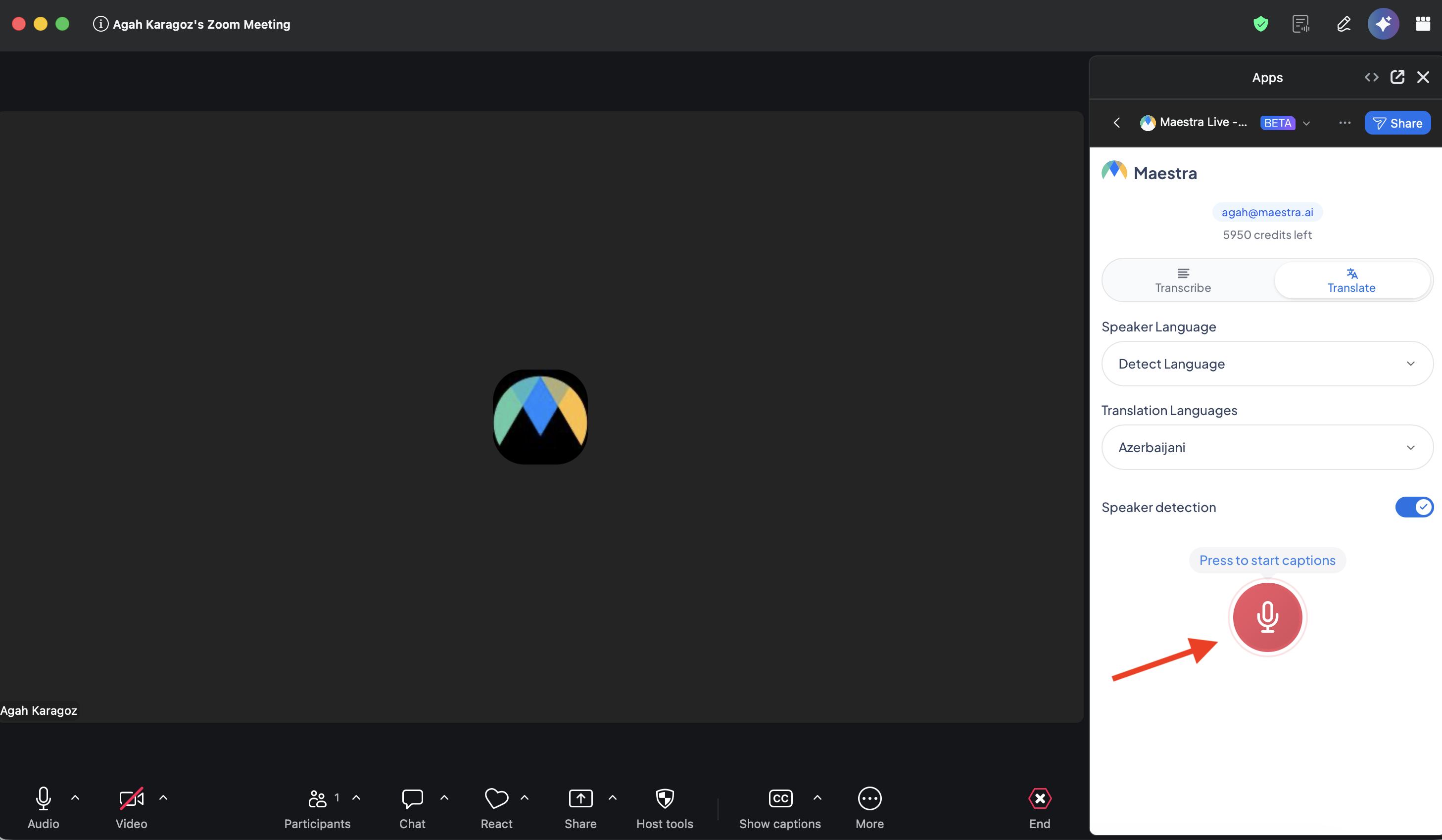Expand the participants options caret
Viewport: 1442px width, 840px height.
pos(356,797)
